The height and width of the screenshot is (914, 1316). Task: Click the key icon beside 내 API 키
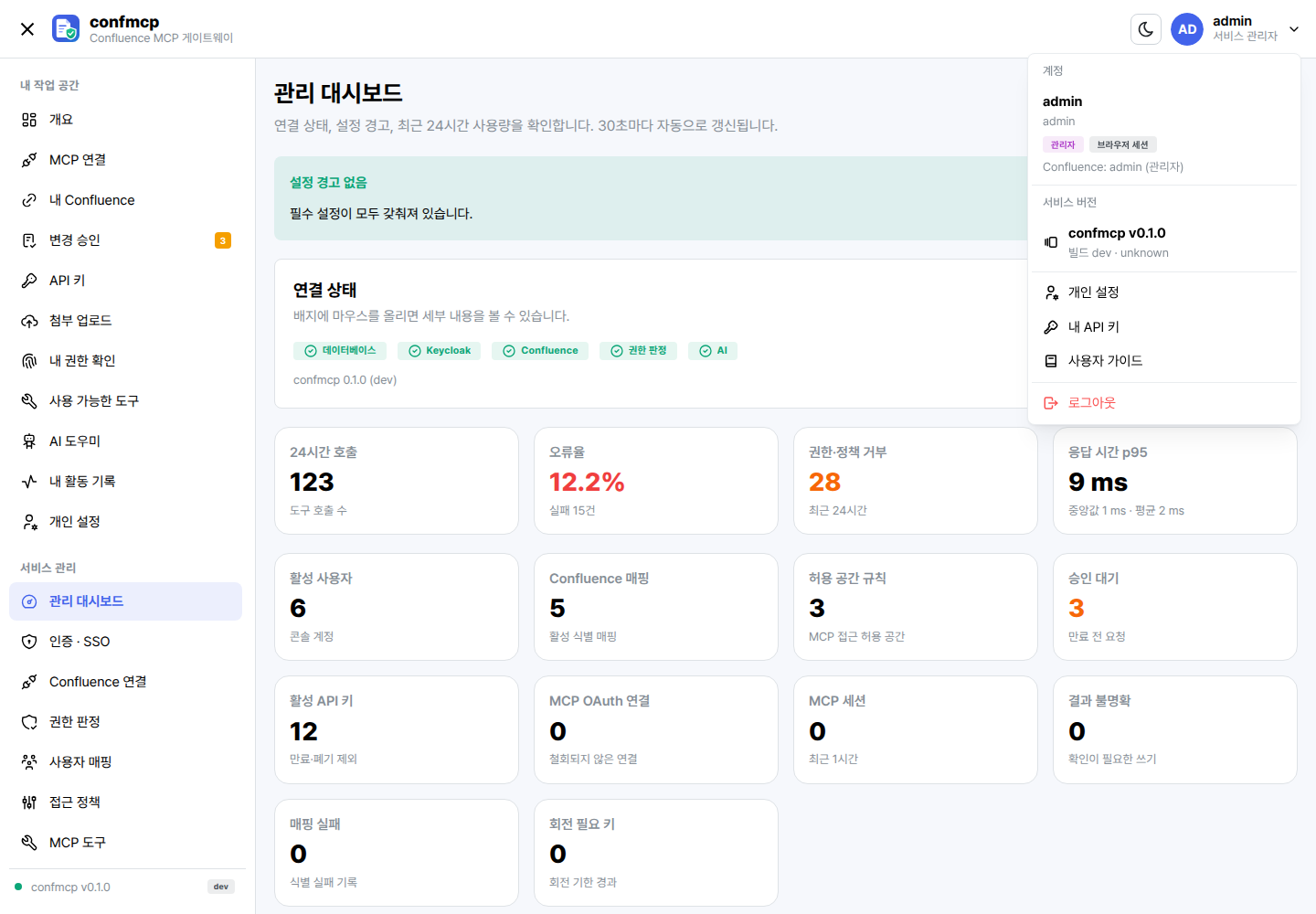point(1051,327)
